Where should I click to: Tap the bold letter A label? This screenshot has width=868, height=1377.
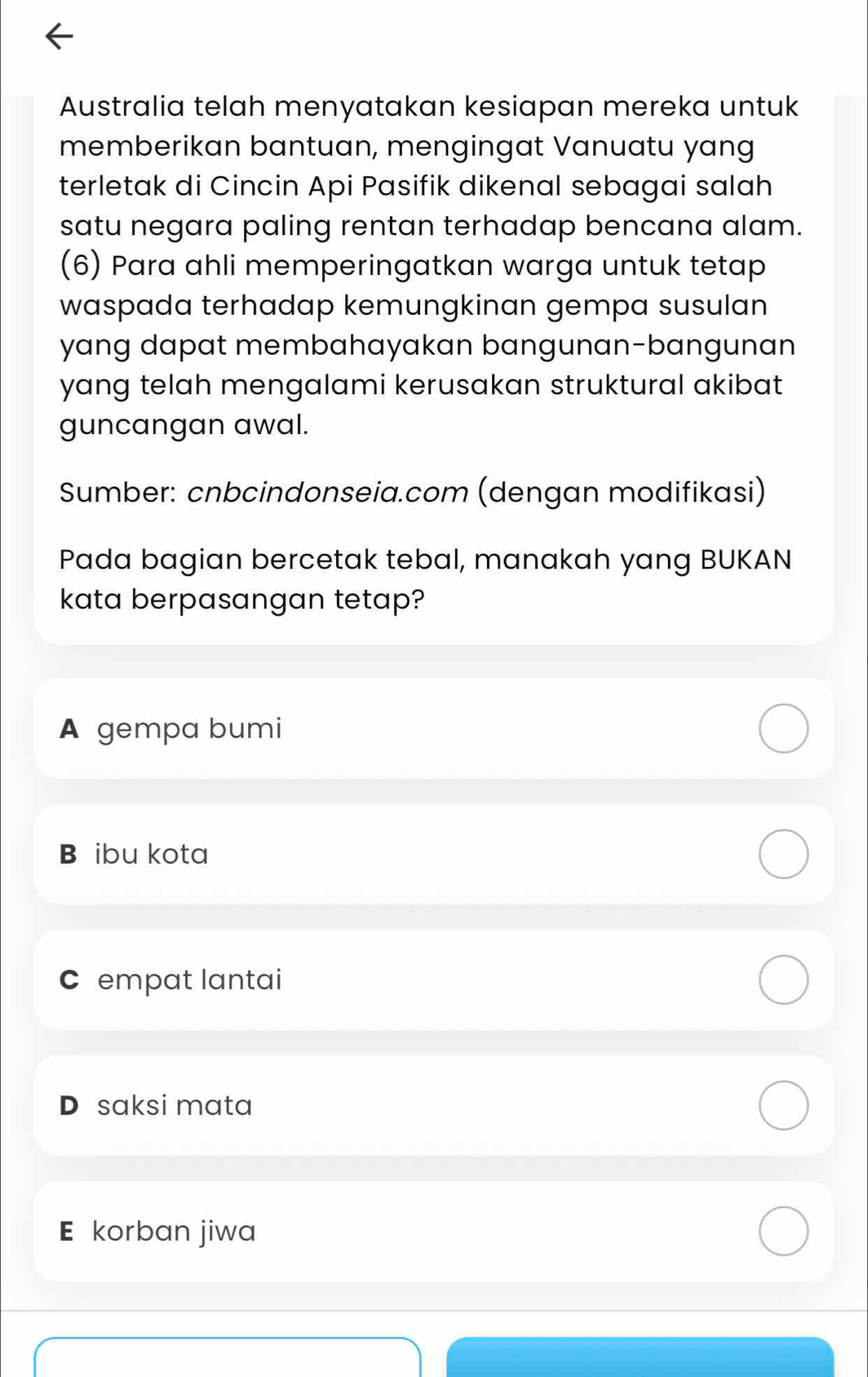click(x=69, y=728)
